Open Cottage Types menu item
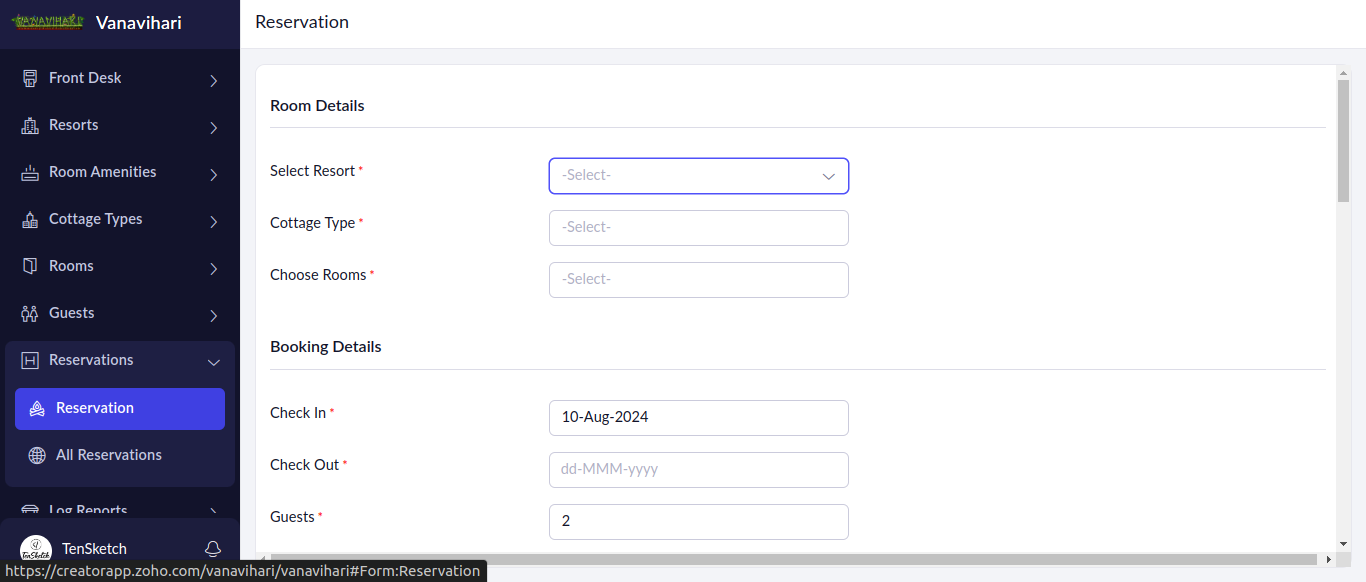1366x582 pixels. coord(120,219)
